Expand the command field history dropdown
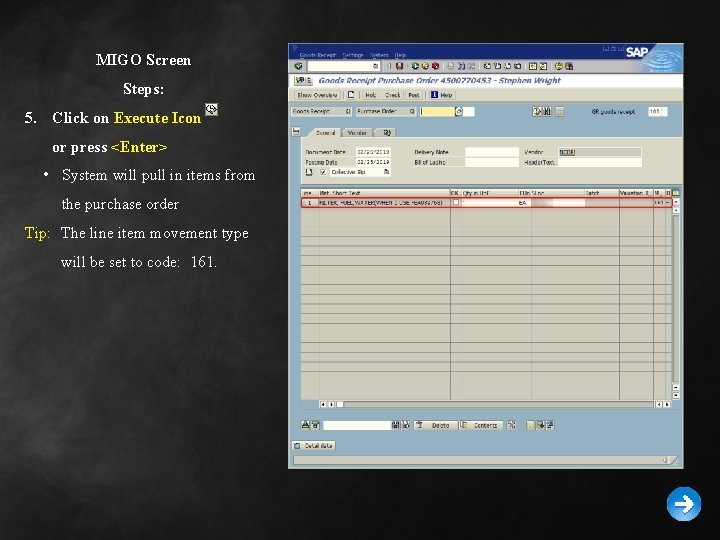The image size is (720, 540). click(x=376, y=66)
